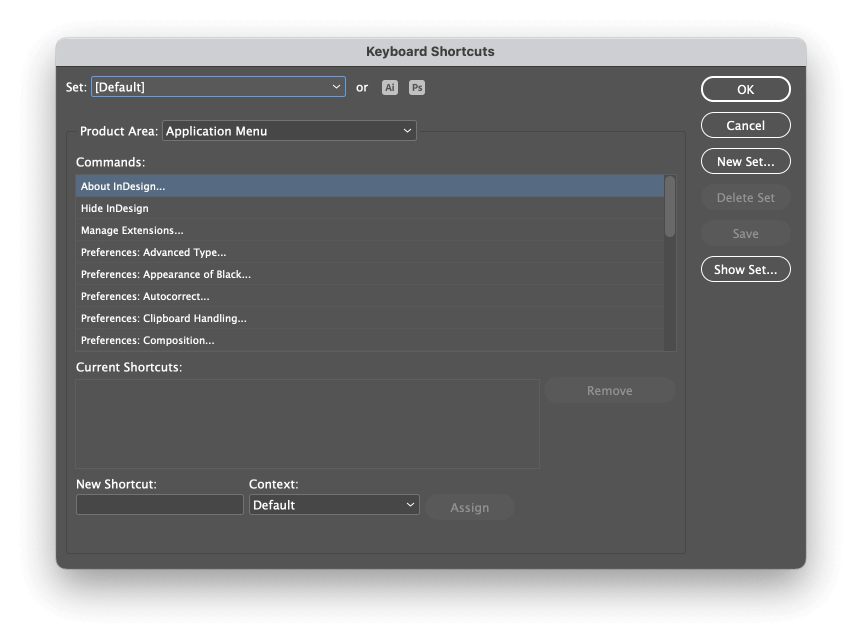The height and width of the screenshot is (643, 862).
Task: Select Preferences: Advanced Type... command
Action: tap(369, 252)
